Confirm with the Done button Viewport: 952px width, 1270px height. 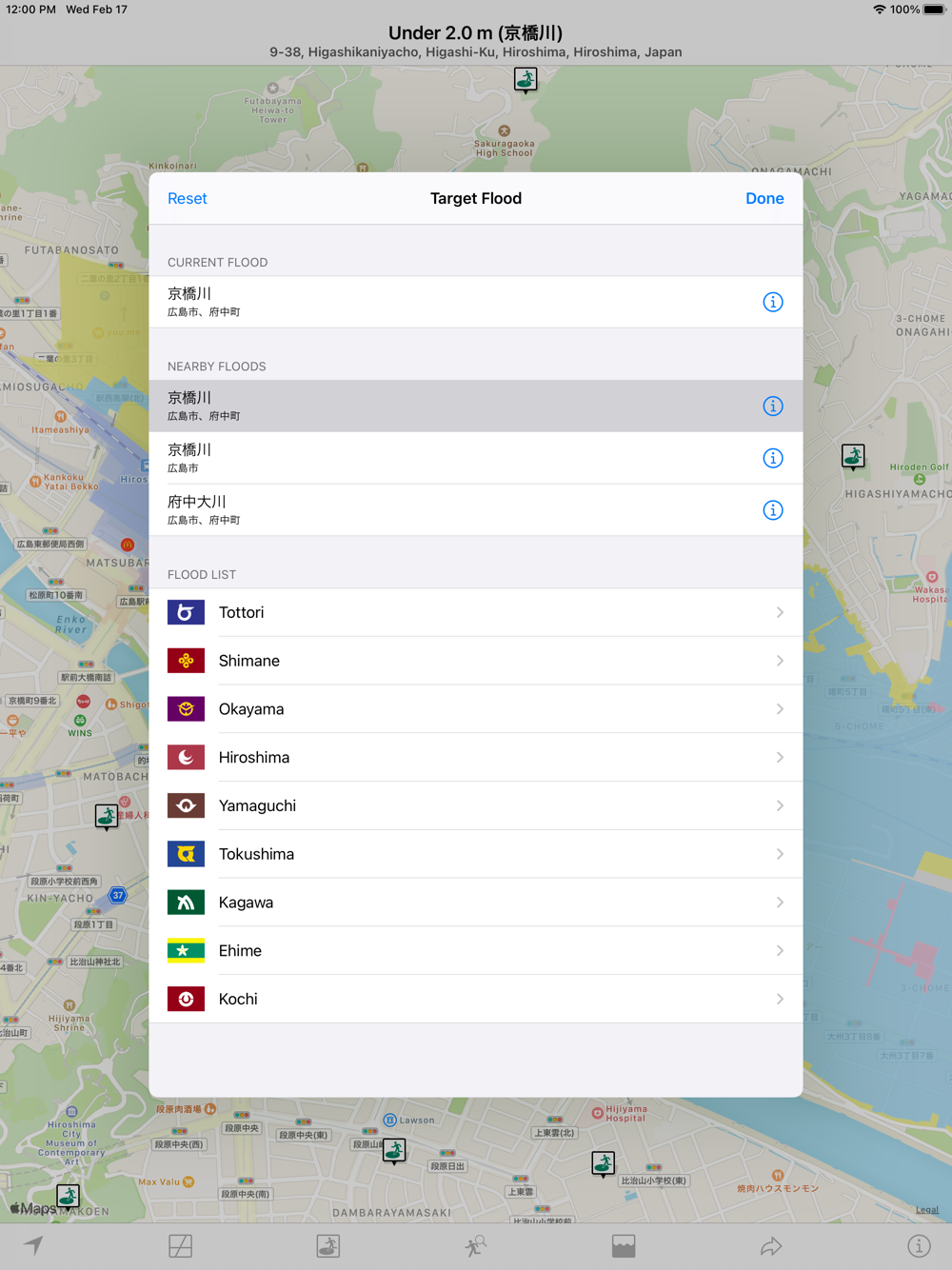(x=764, y=198)
